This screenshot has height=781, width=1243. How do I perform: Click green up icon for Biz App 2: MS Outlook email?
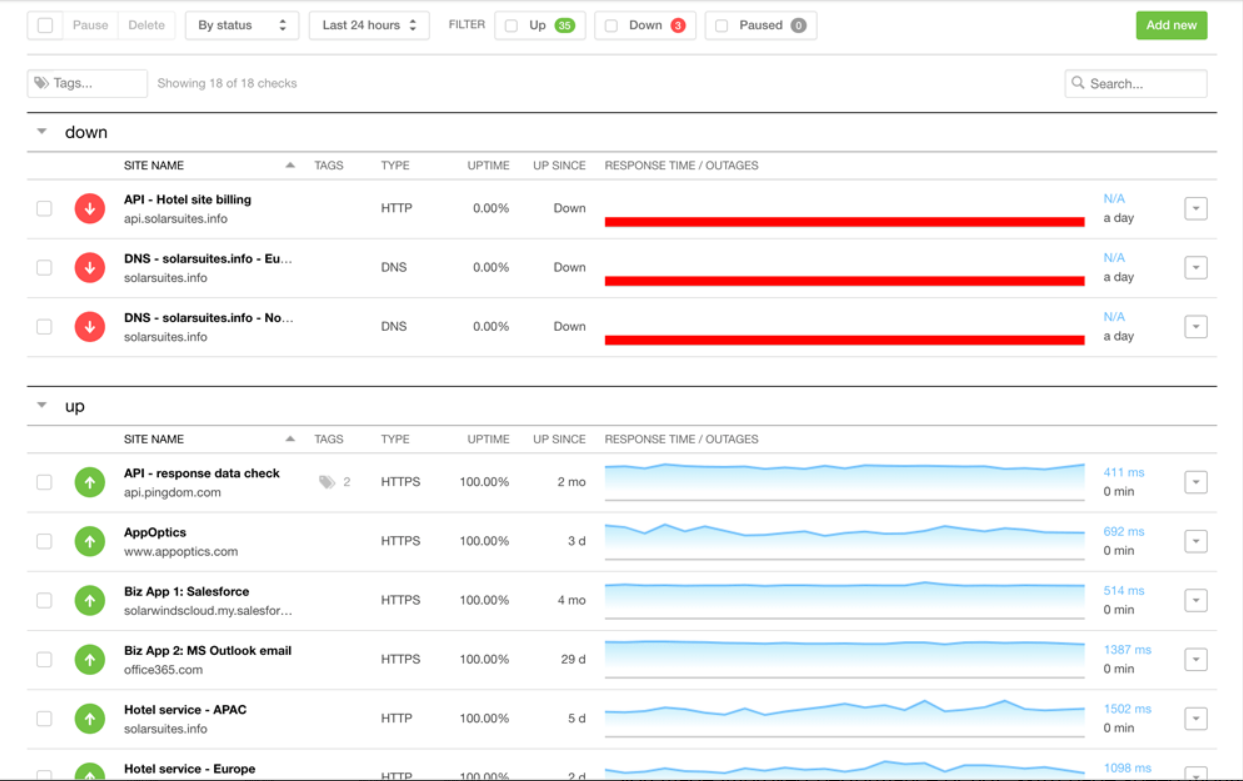(x=90, y=659)
